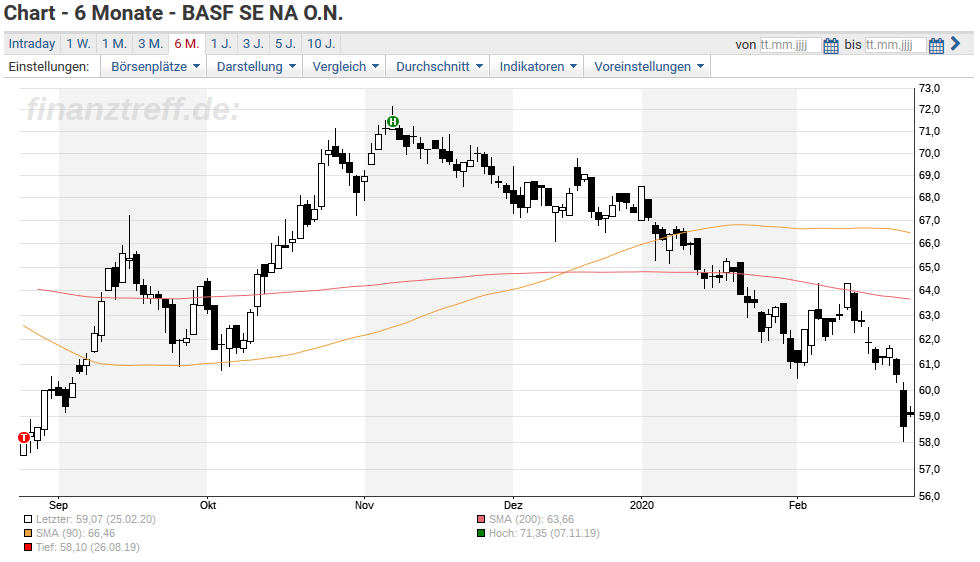Click the 'von' date input field
The image size is (980, 562).
pyautogui.click(x=790, y=45)
